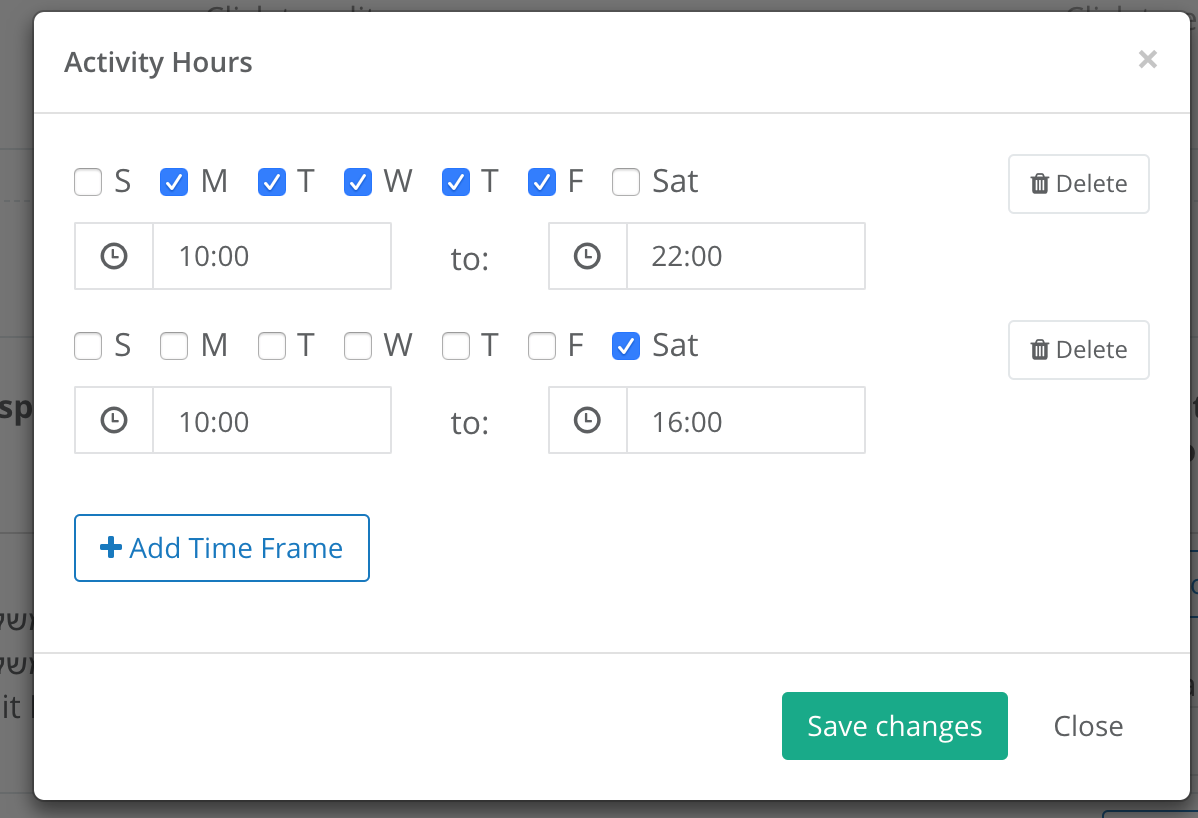Edit the 22:00 end time field
Screen dimensions: 1198x818
pyautogui.click(x=746, y=256)
